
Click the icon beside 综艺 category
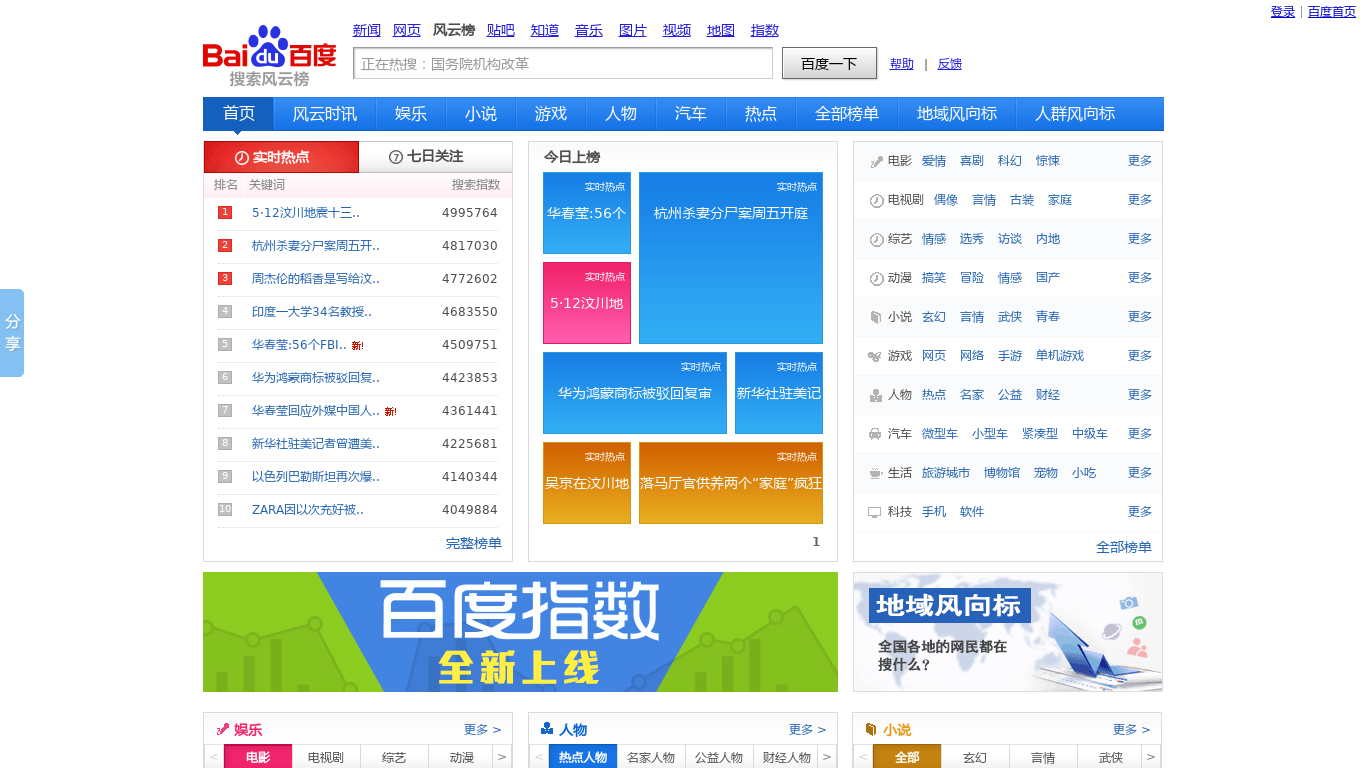(x=876, y=239)
